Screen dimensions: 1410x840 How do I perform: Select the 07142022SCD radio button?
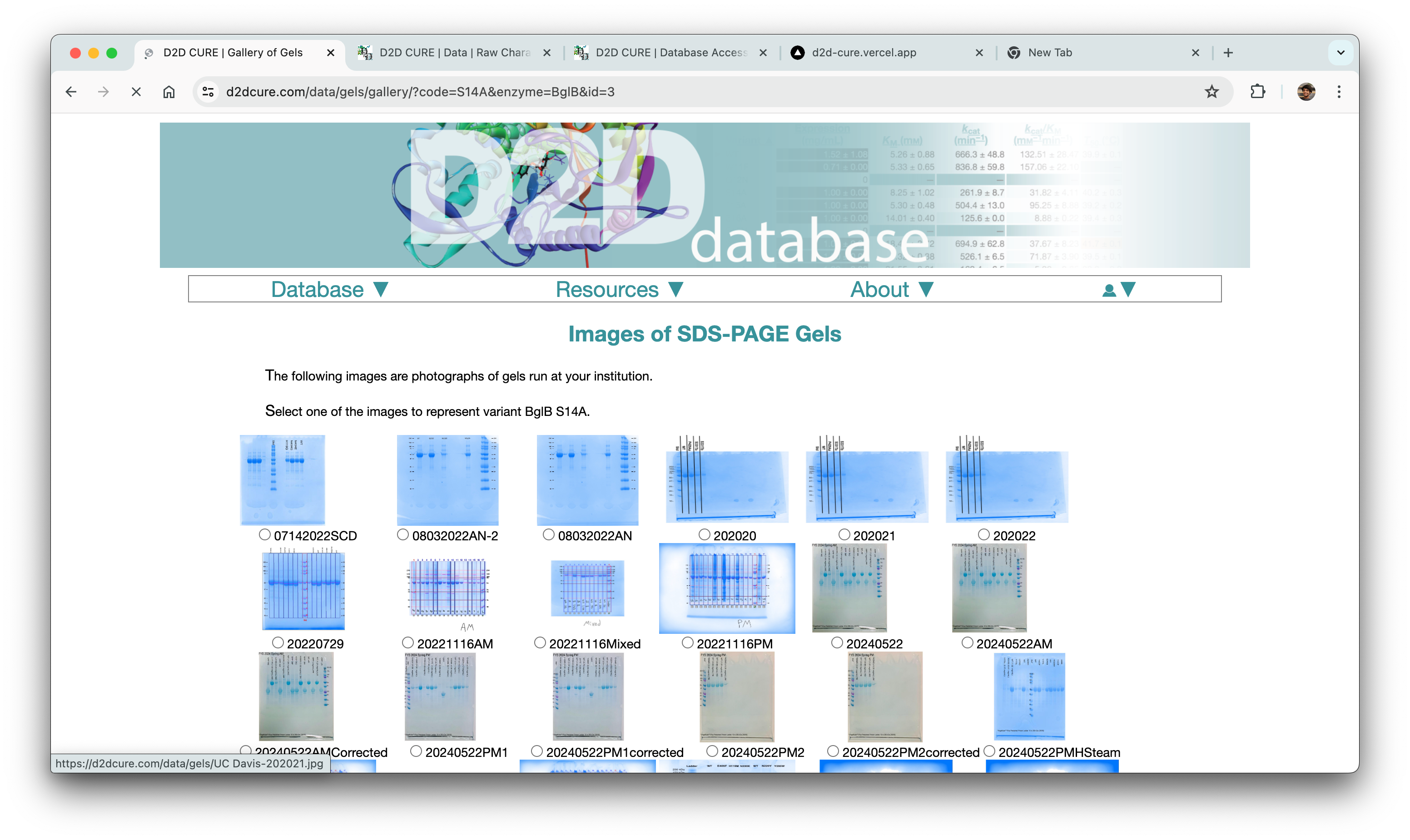(264, 534)
